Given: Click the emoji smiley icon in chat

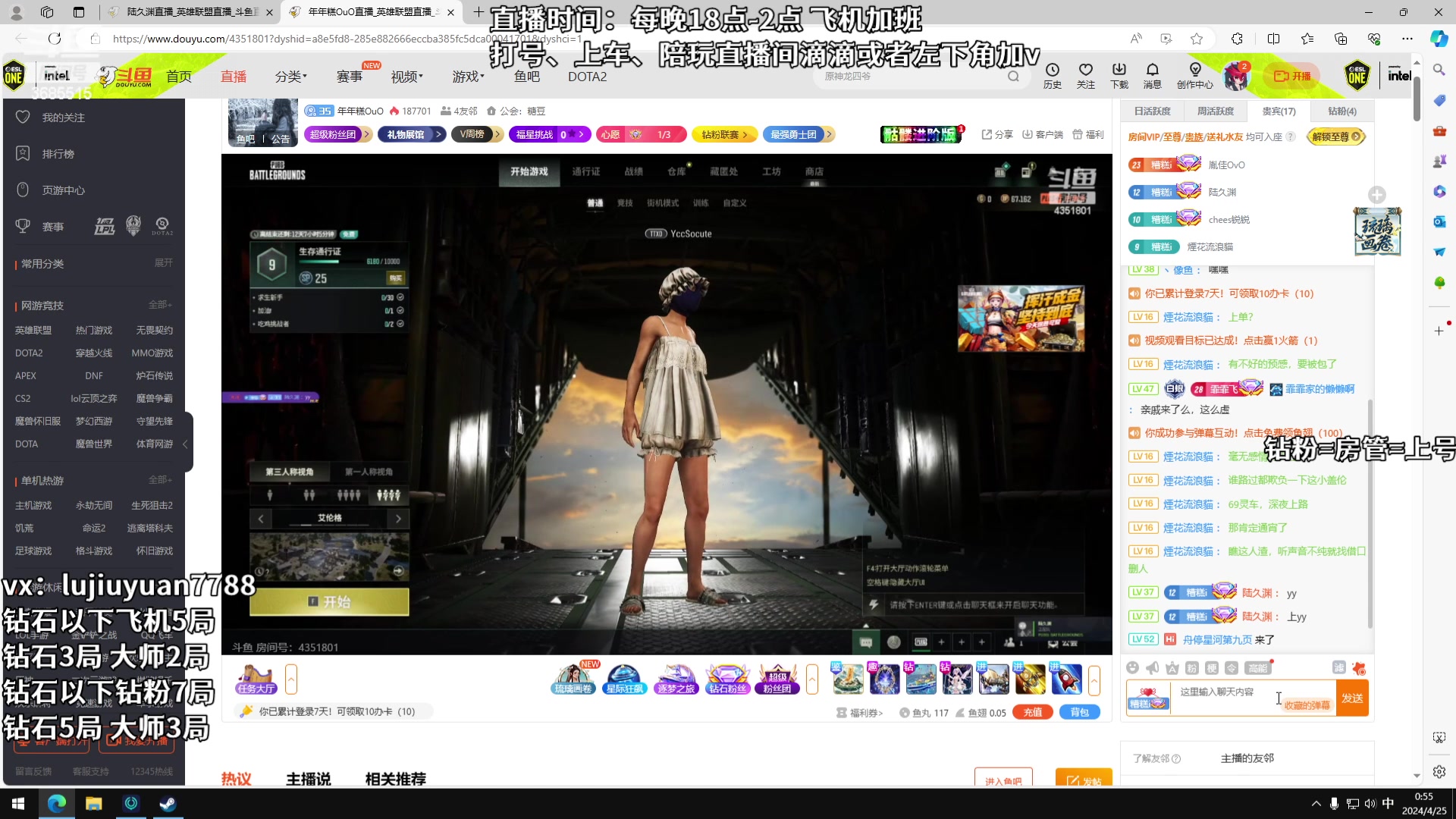Looking at the screenshot, I should click(1133, 667).
